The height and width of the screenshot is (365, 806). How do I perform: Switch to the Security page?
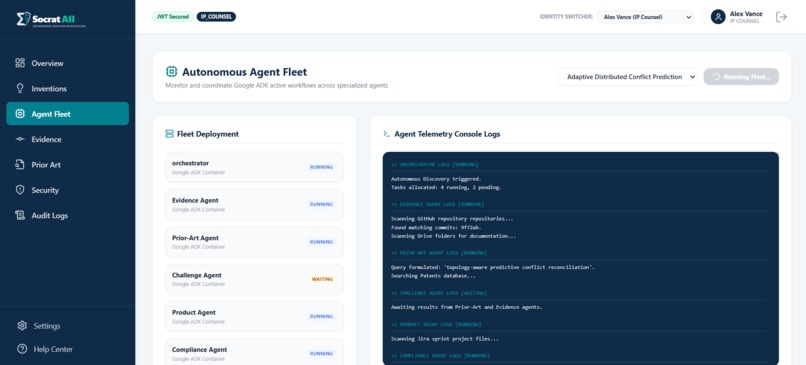click(67, 190)
